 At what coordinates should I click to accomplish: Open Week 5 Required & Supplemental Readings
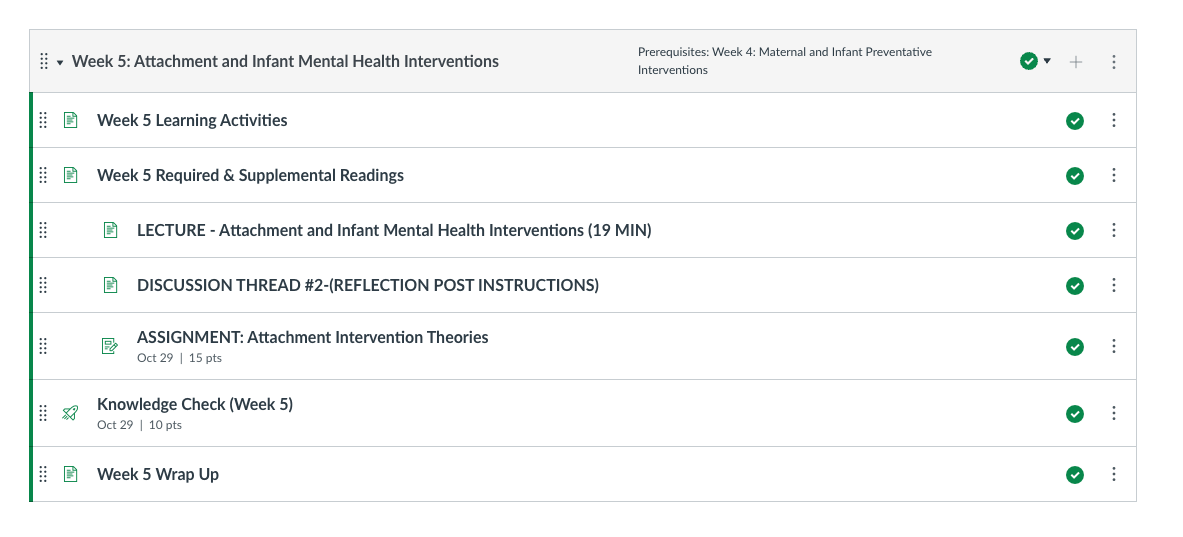[x=250, y=175]
